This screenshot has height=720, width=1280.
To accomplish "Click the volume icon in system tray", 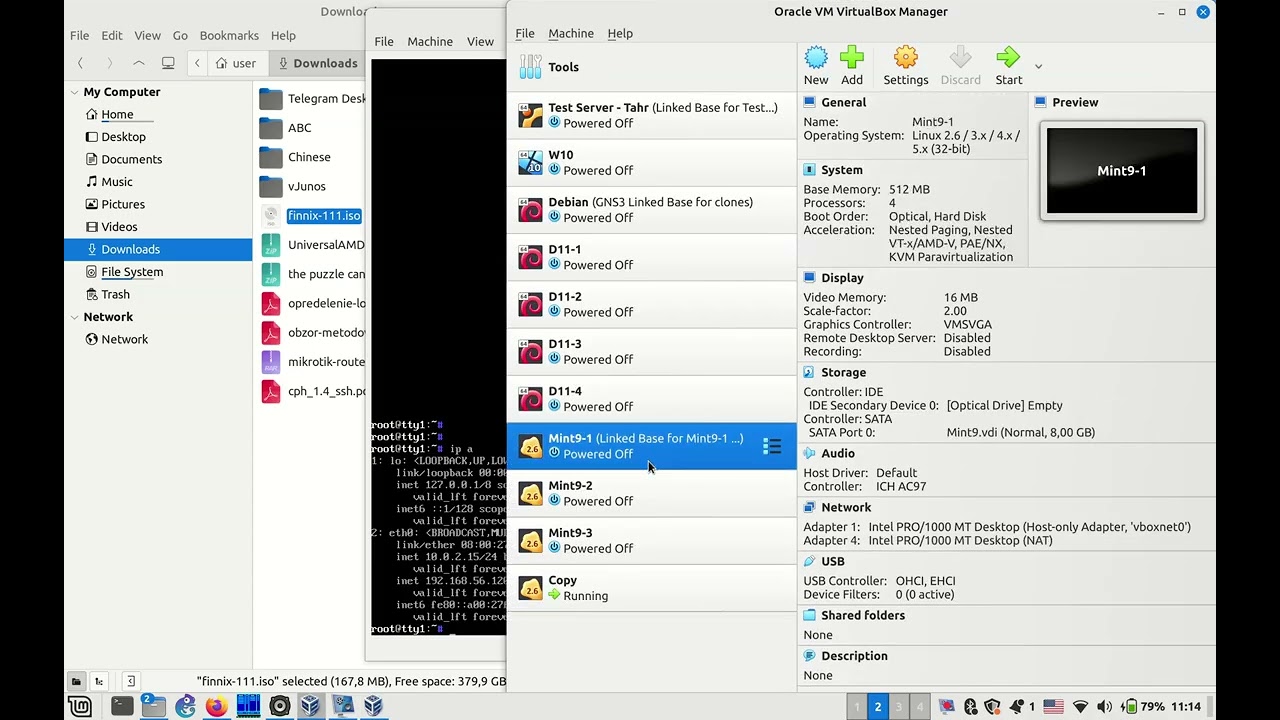I will [1104, 707].
